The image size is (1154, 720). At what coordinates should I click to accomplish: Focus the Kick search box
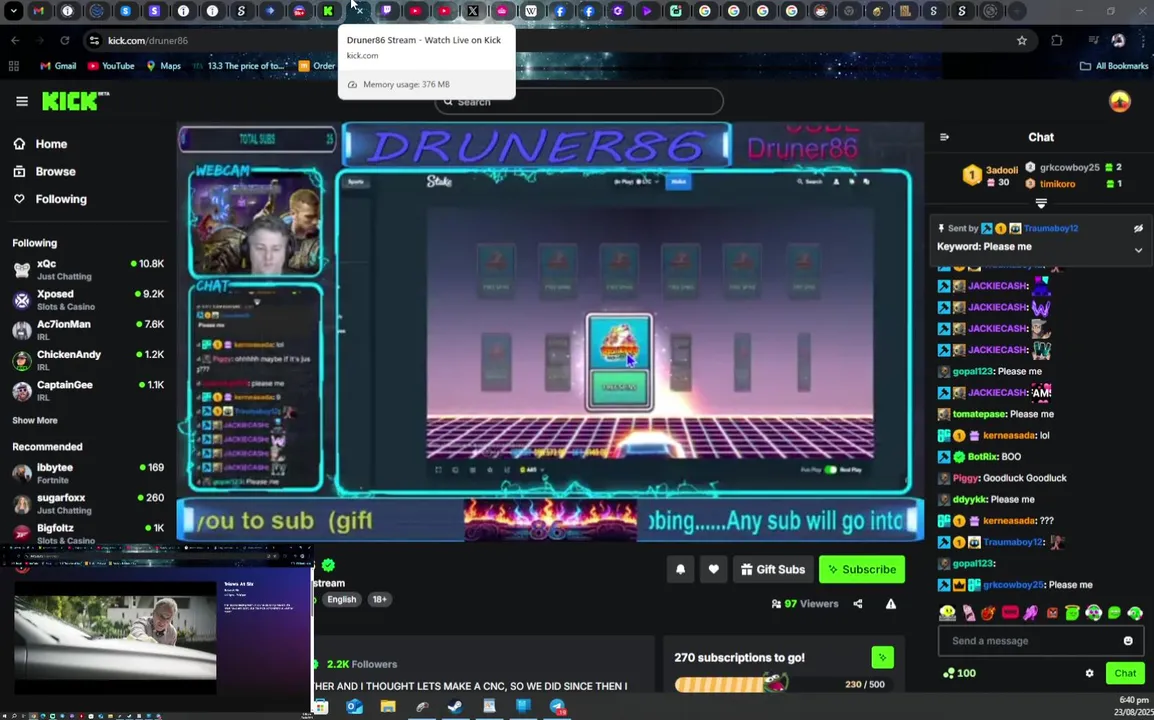click(578, 102)
